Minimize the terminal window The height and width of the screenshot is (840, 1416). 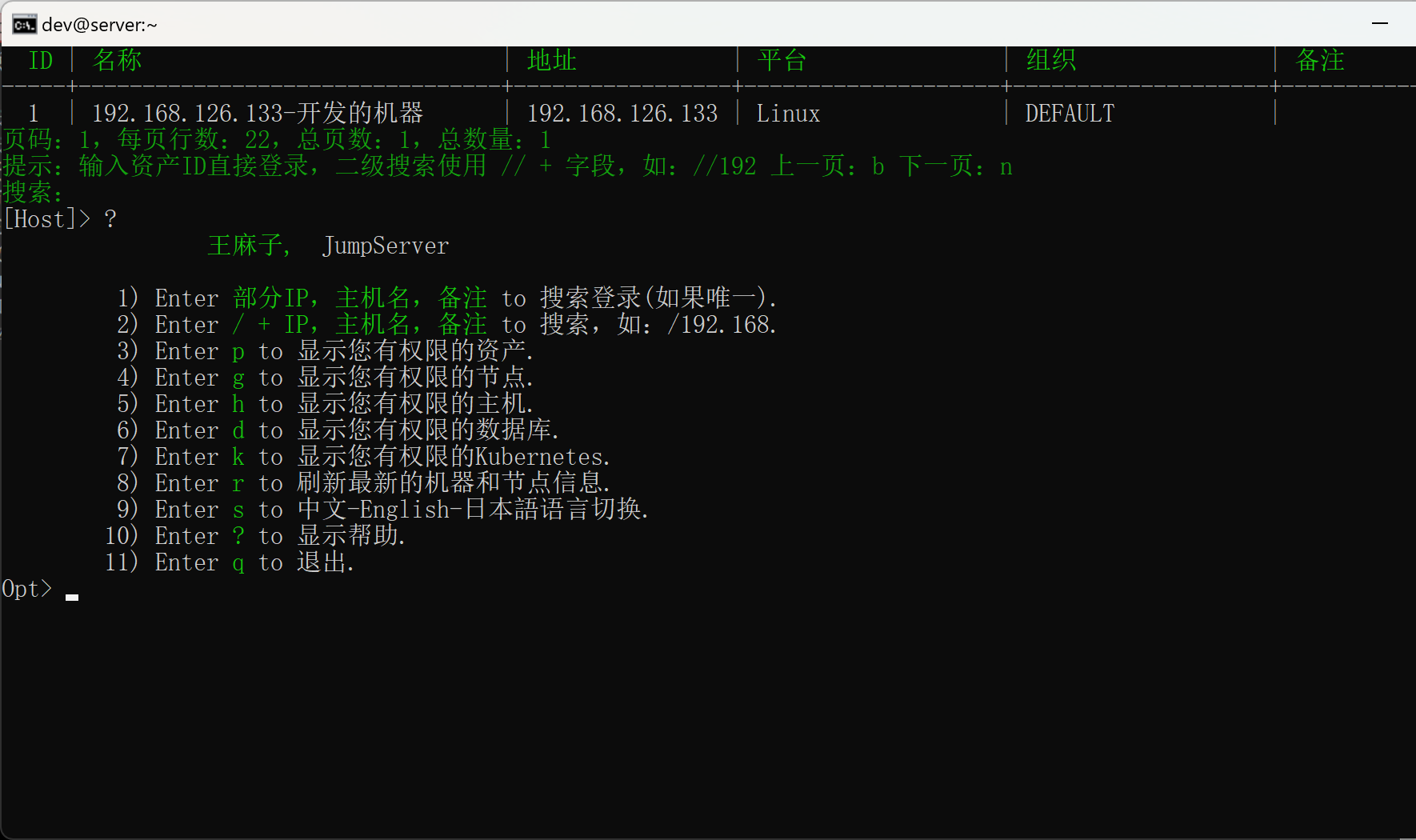pyautogui.click(x=1379, y=24)
